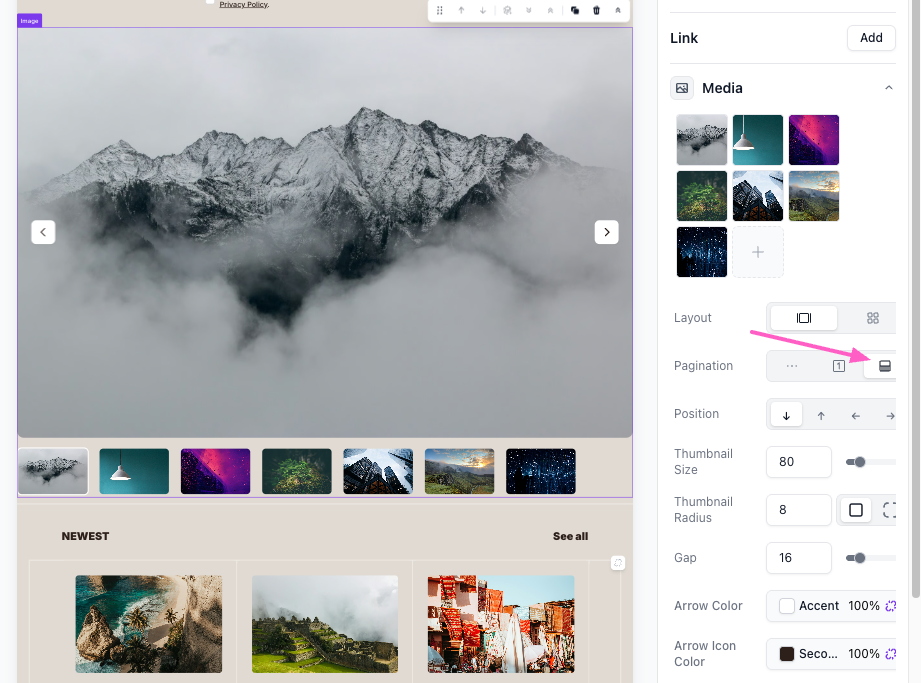
Task: Click the duplicate icon in floating toolbar
Action: [575, 10]
